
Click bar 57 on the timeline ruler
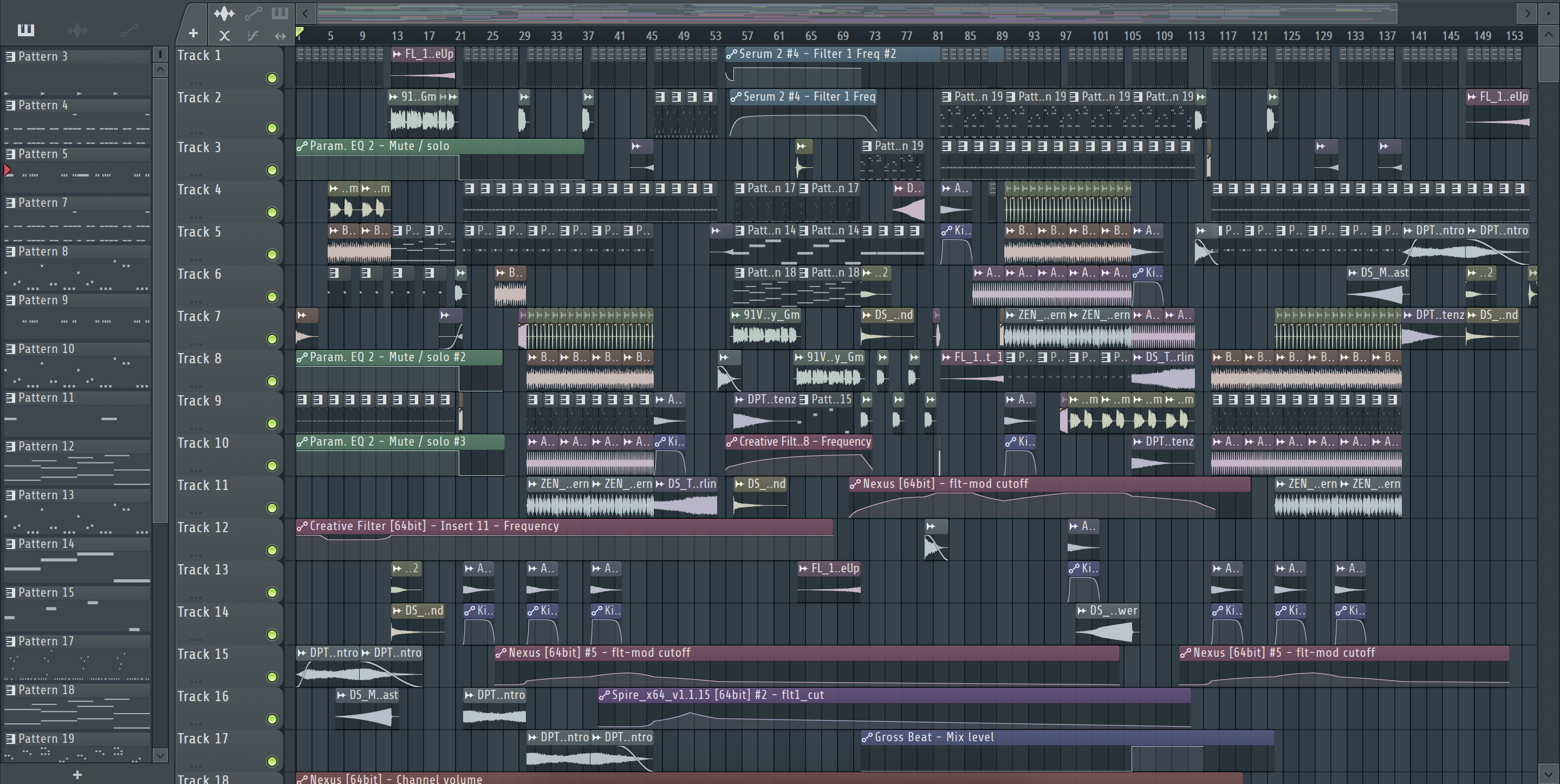coord(747,36)
